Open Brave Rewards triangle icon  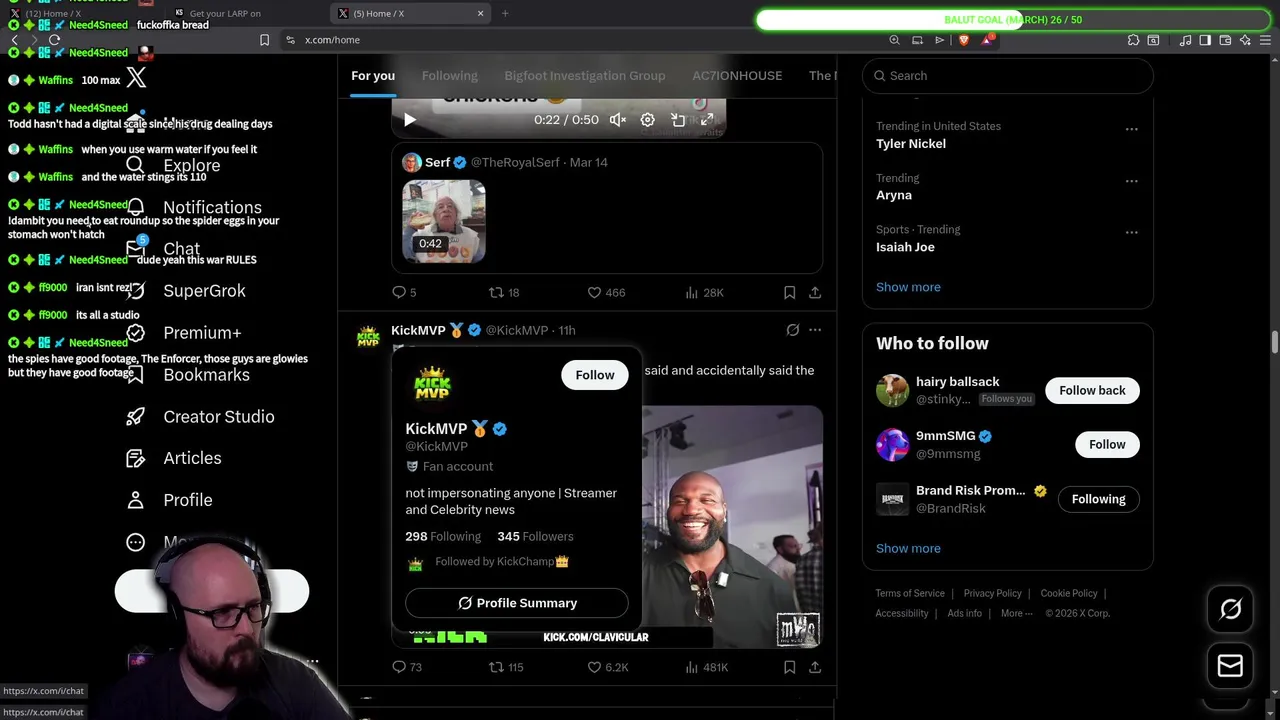987,40
